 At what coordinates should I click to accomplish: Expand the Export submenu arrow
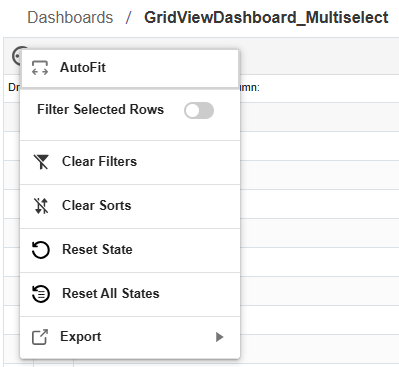tap(219, 337)
